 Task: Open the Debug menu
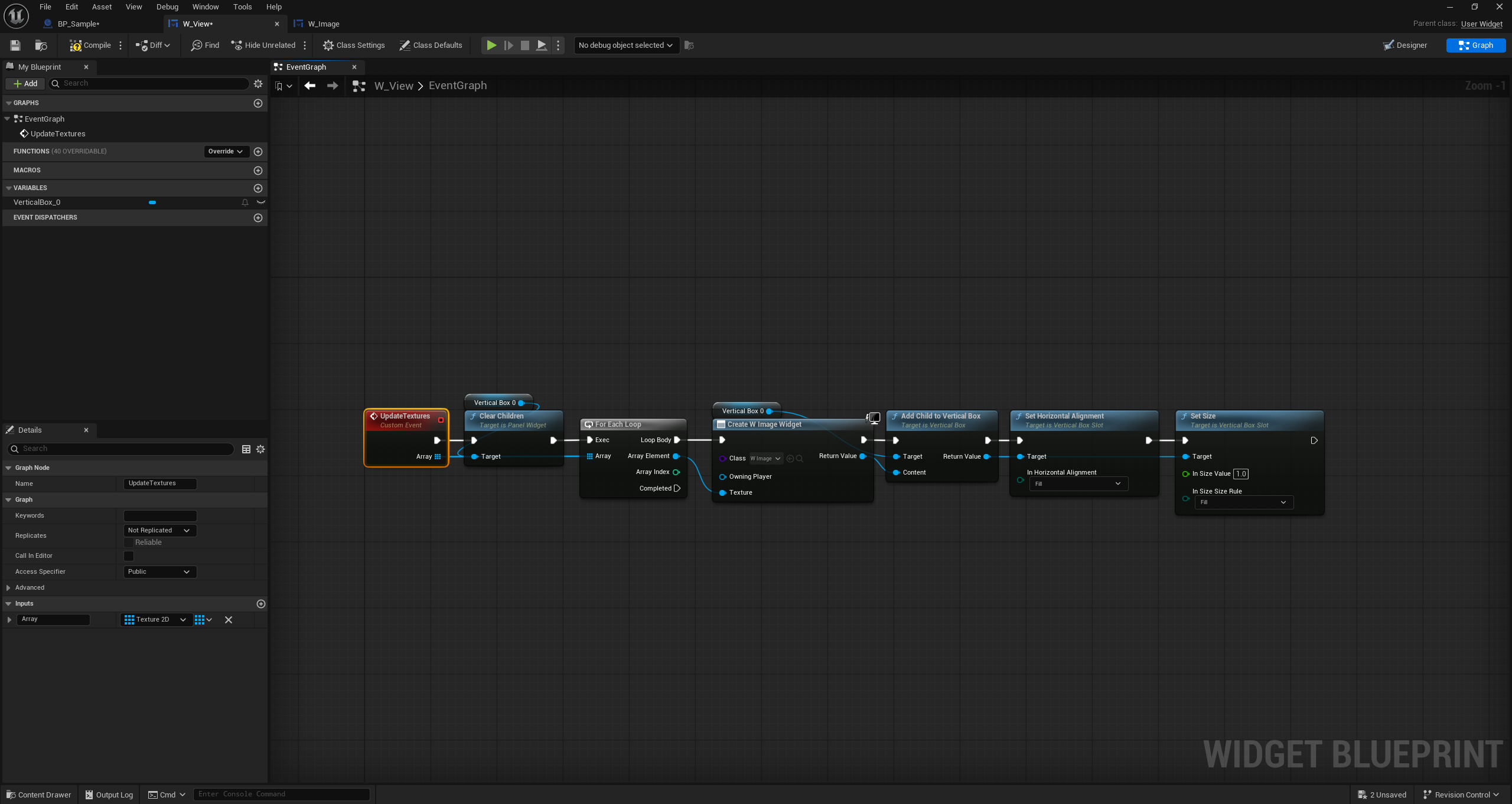point(167,7)
